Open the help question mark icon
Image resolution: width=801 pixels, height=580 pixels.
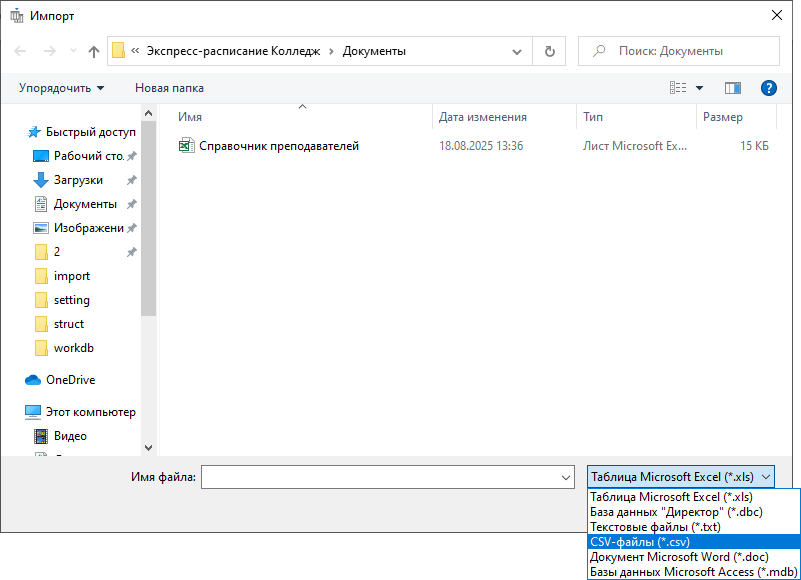pos(769,88)
